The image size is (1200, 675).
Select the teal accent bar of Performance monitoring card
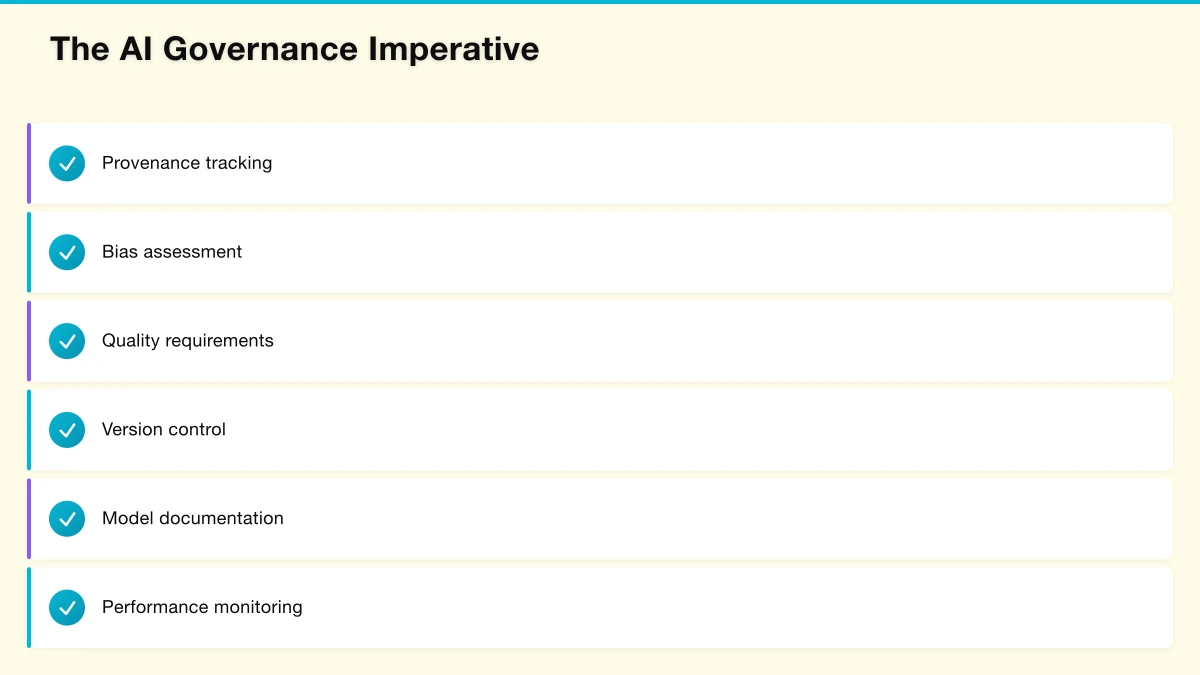pos(29,607)
